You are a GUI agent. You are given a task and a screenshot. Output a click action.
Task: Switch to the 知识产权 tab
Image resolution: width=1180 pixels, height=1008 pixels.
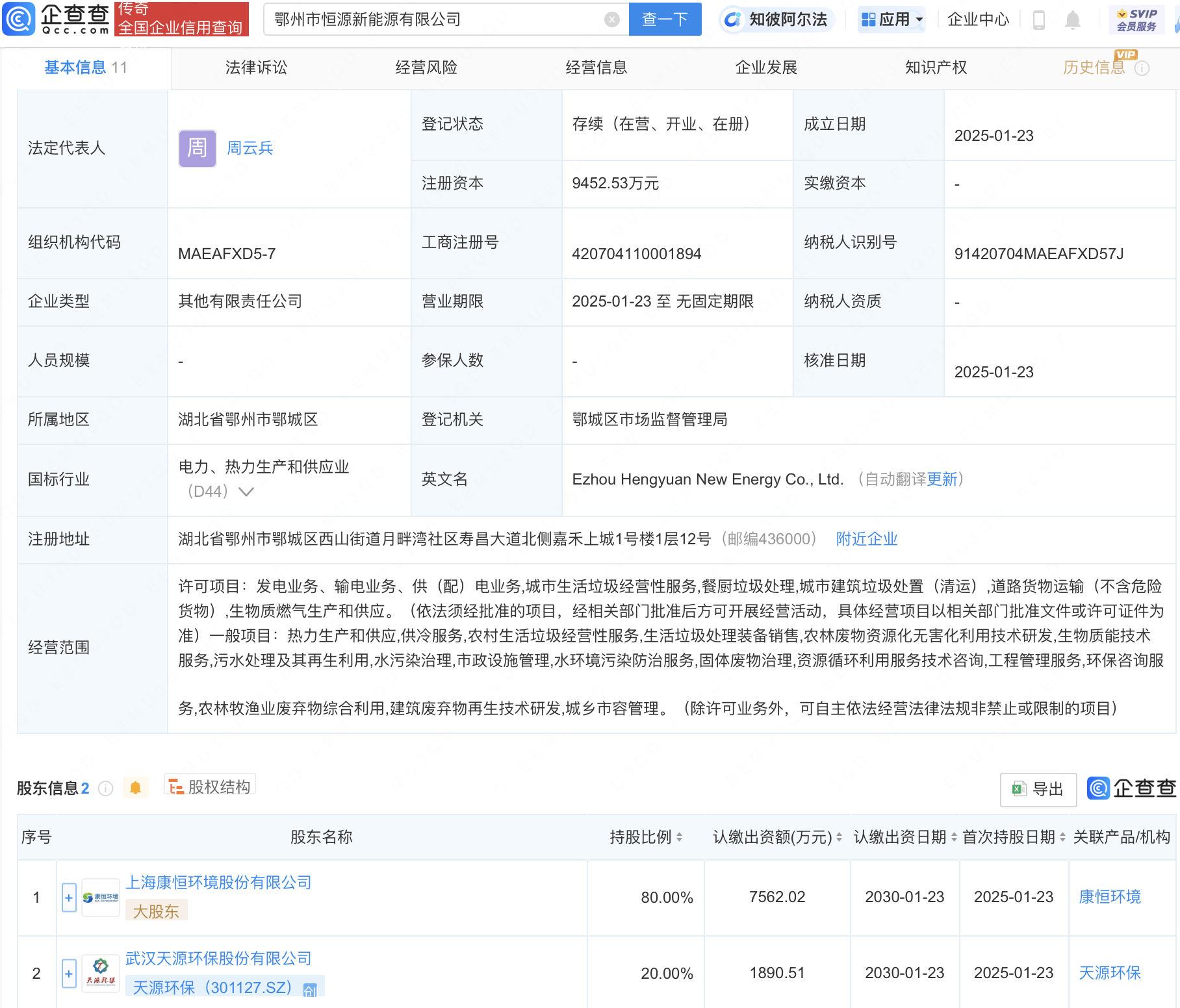[x=936, y=68]
